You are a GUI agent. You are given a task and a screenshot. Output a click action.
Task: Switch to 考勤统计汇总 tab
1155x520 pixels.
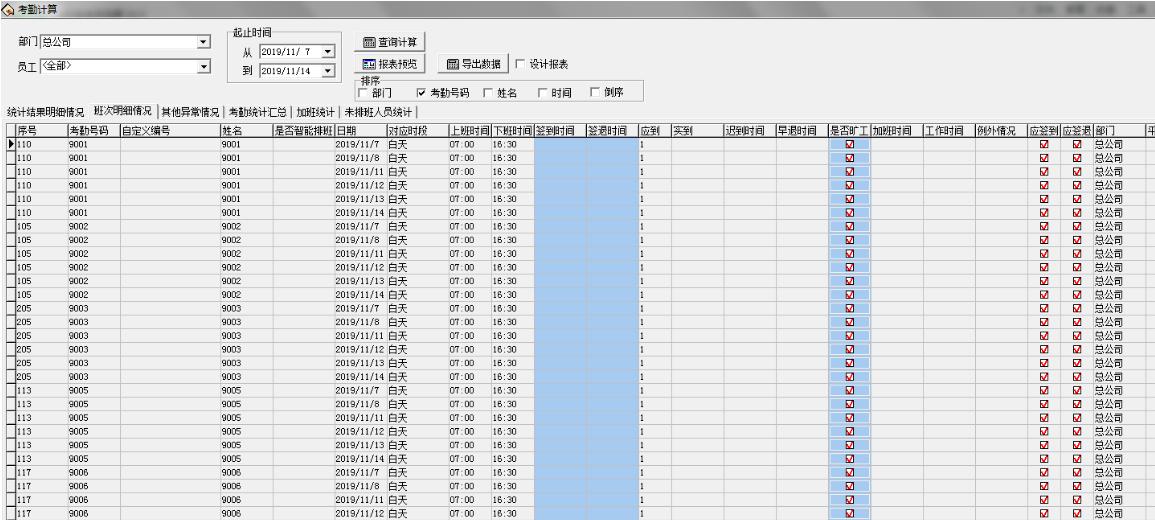[257, 113]
